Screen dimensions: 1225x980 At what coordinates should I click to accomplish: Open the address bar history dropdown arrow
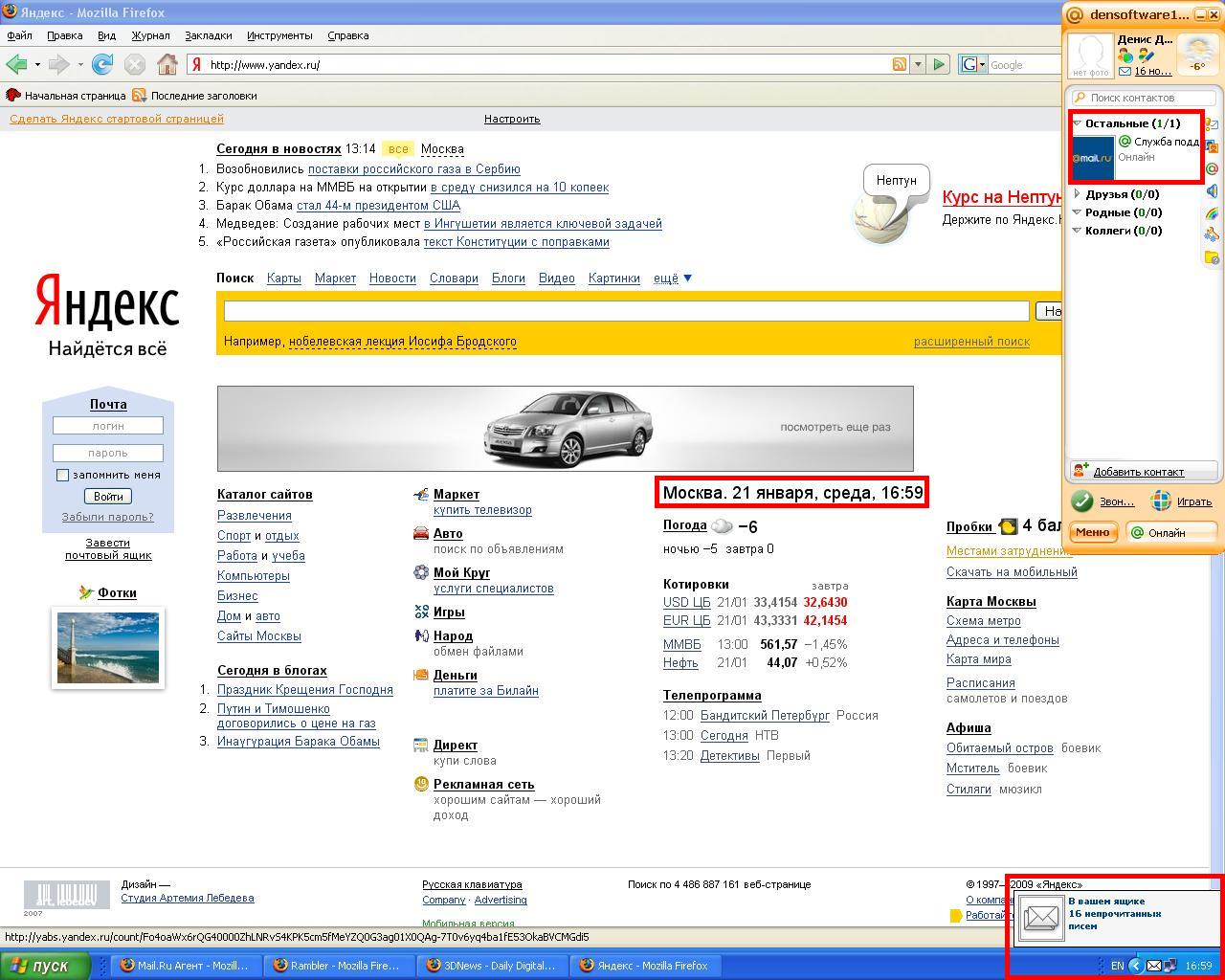point(918,64)
